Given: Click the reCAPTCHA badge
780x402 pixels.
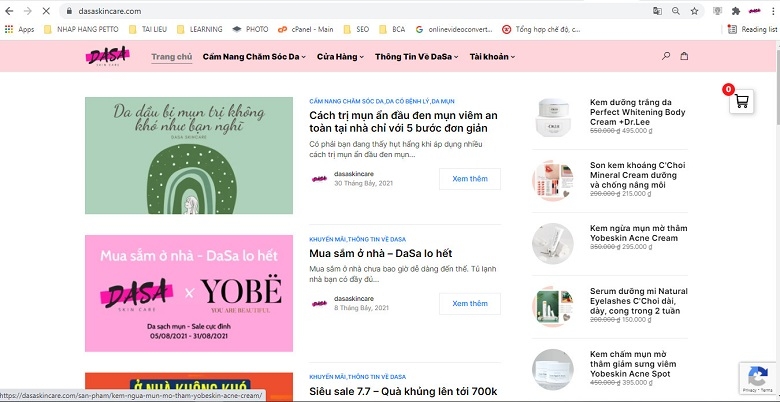Looking at the screenshot, I should coord(759,379).
